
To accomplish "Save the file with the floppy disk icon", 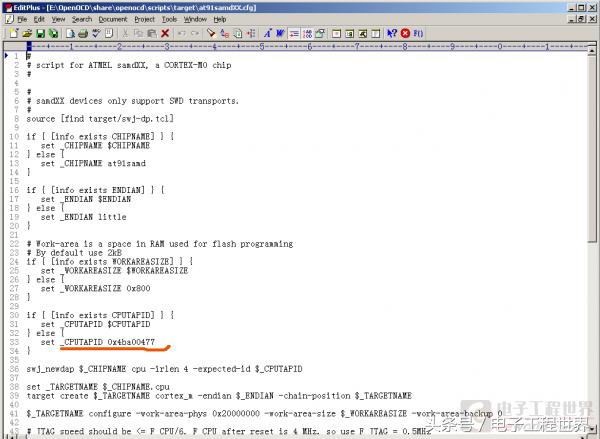I will pos(40,33).
